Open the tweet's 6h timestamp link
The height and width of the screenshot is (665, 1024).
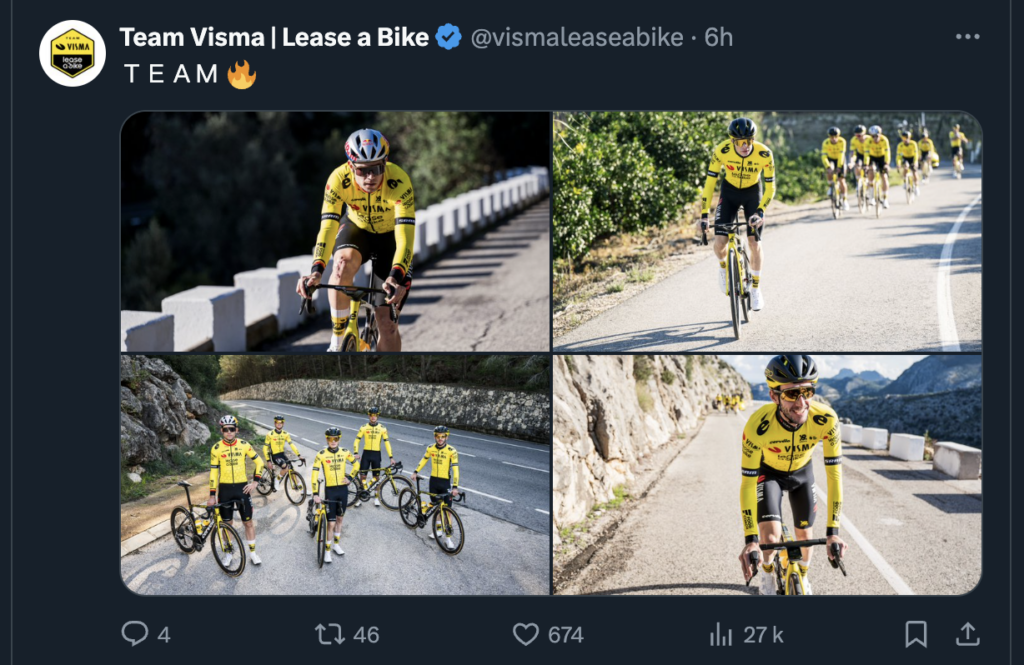[718, 38]
